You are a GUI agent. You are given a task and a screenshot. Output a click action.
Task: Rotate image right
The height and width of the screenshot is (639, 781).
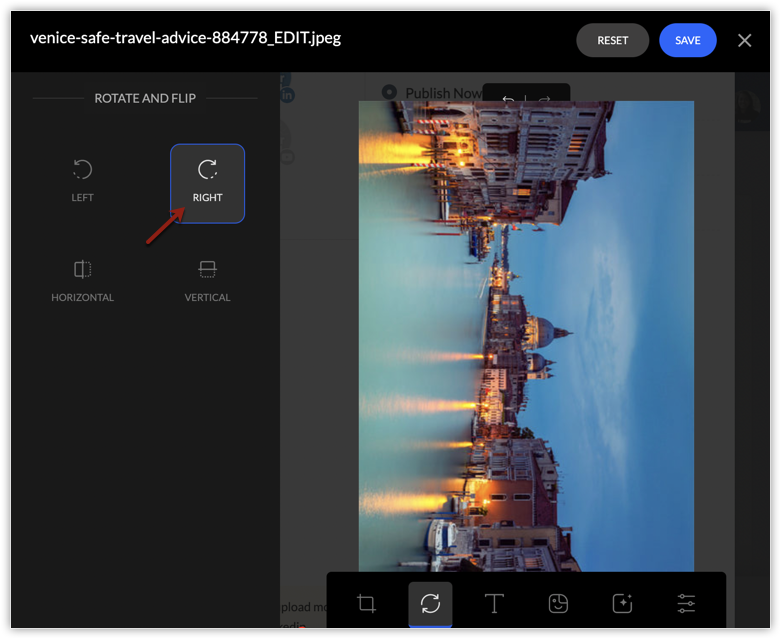coord(207,183)
